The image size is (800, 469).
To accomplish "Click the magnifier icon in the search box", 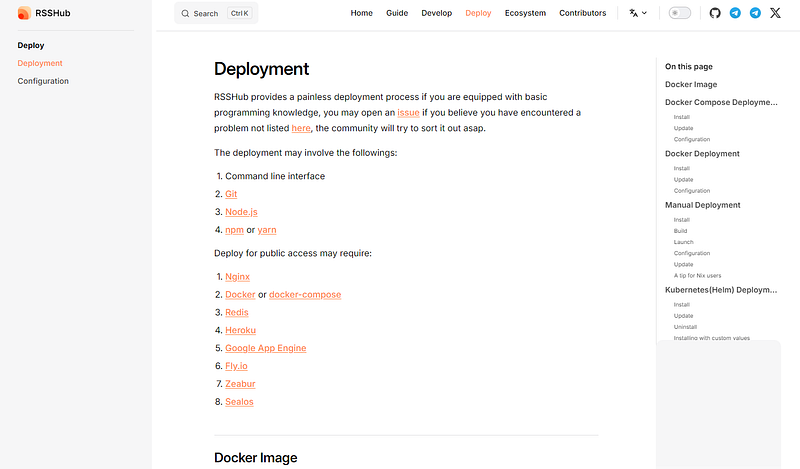I will [185, 14].
